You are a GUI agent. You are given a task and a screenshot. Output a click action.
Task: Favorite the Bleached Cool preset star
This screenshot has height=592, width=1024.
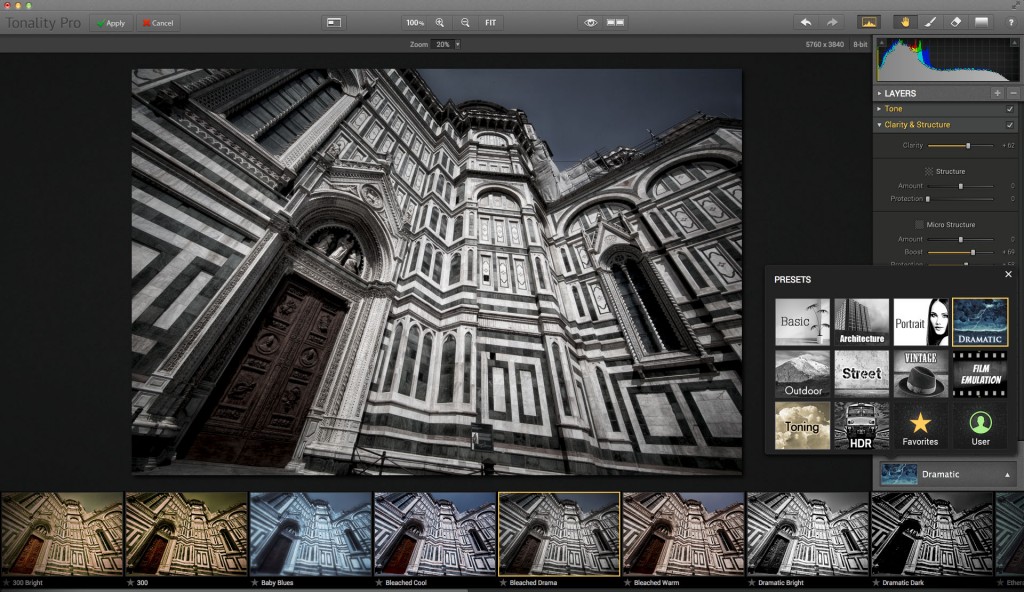379,582
